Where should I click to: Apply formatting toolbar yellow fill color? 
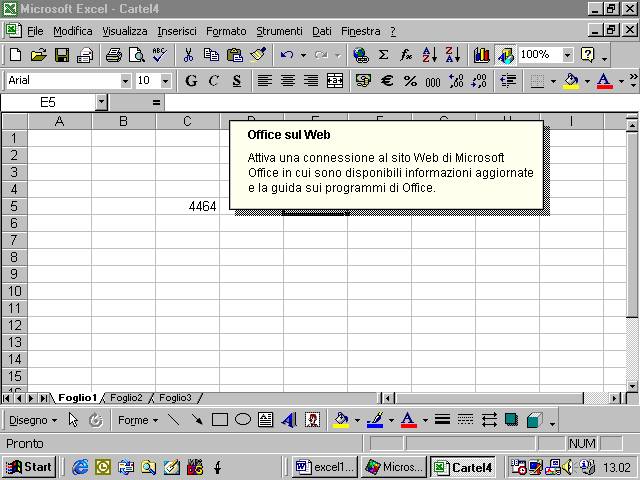click(x=571, y=81)
